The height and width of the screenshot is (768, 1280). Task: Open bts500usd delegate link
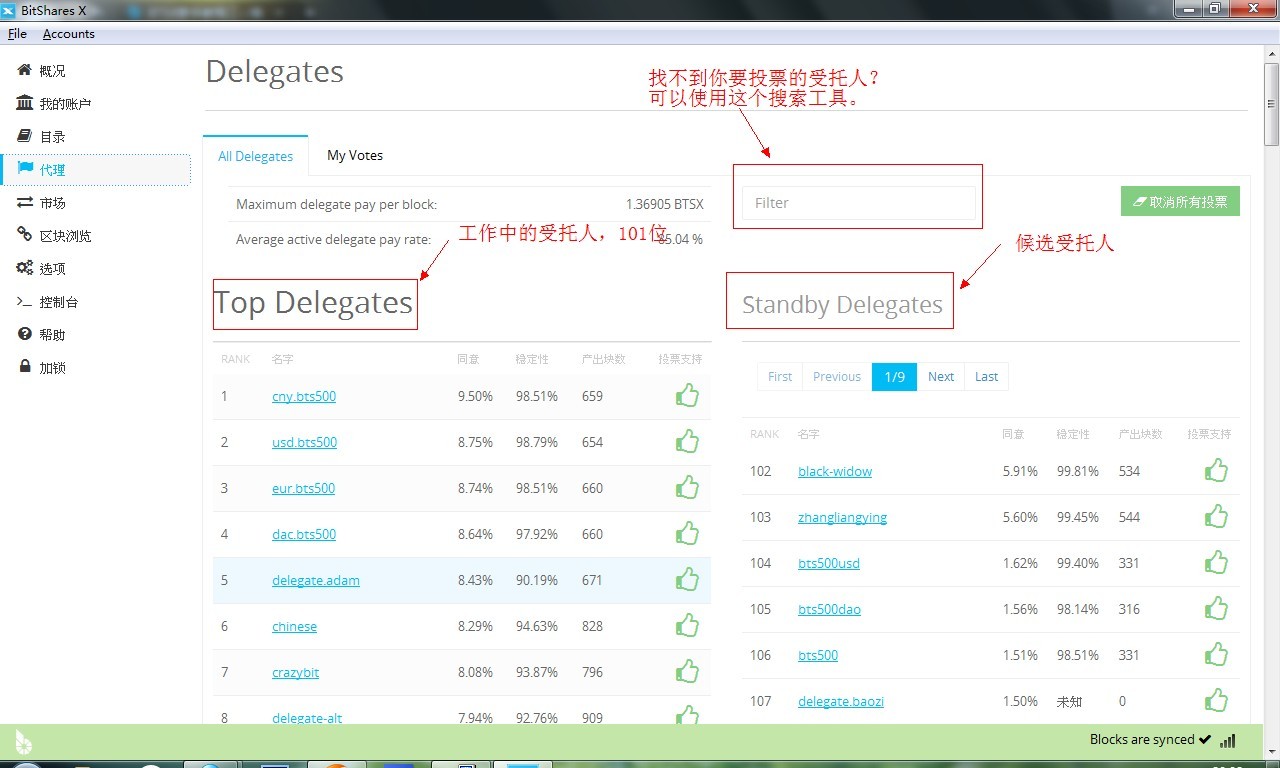pyautogui.click(x=829, y=563)
